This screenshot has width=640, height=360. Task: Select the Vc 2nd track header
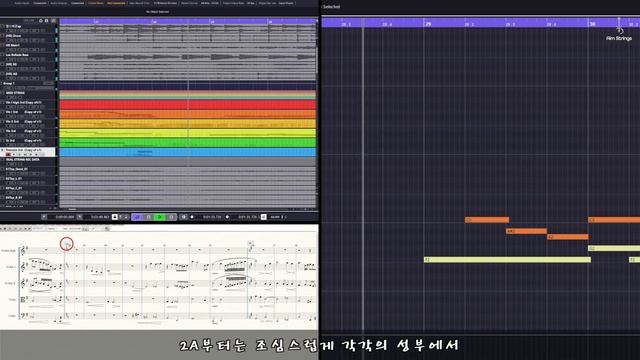(x=28, y=141)
